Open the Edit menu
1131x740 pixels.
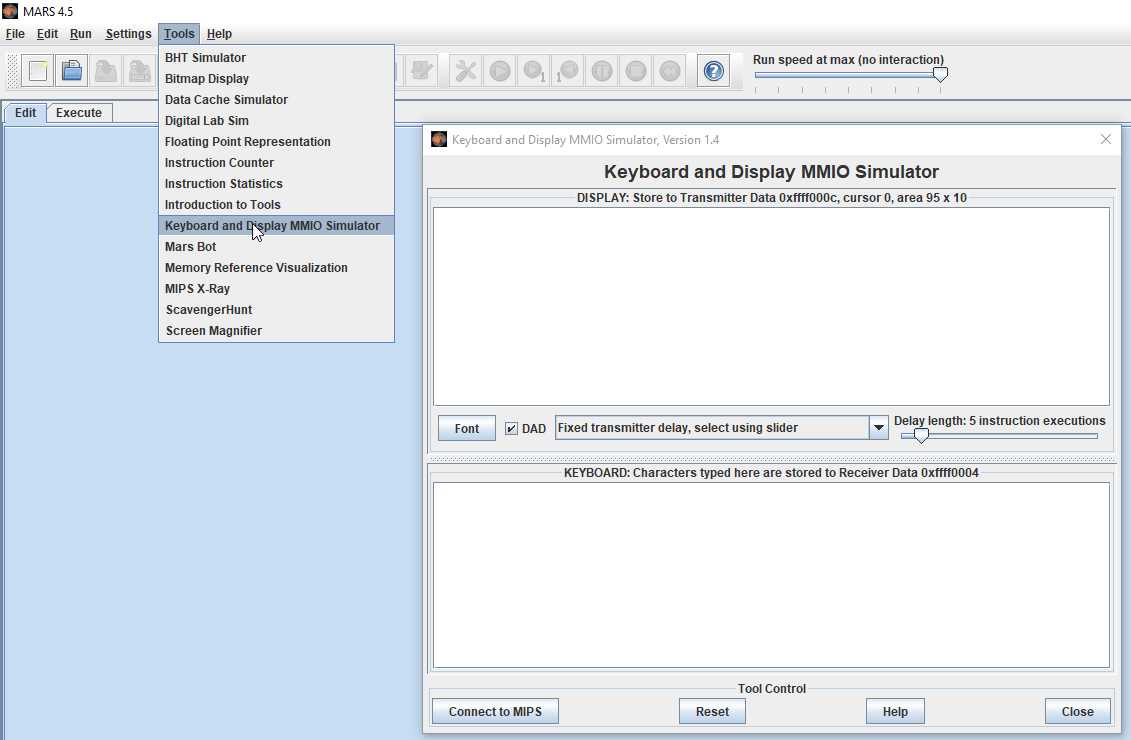48,34
